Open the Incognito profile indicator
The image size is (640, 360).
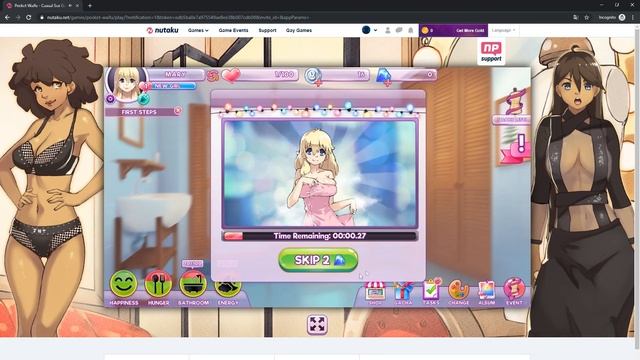611,18
